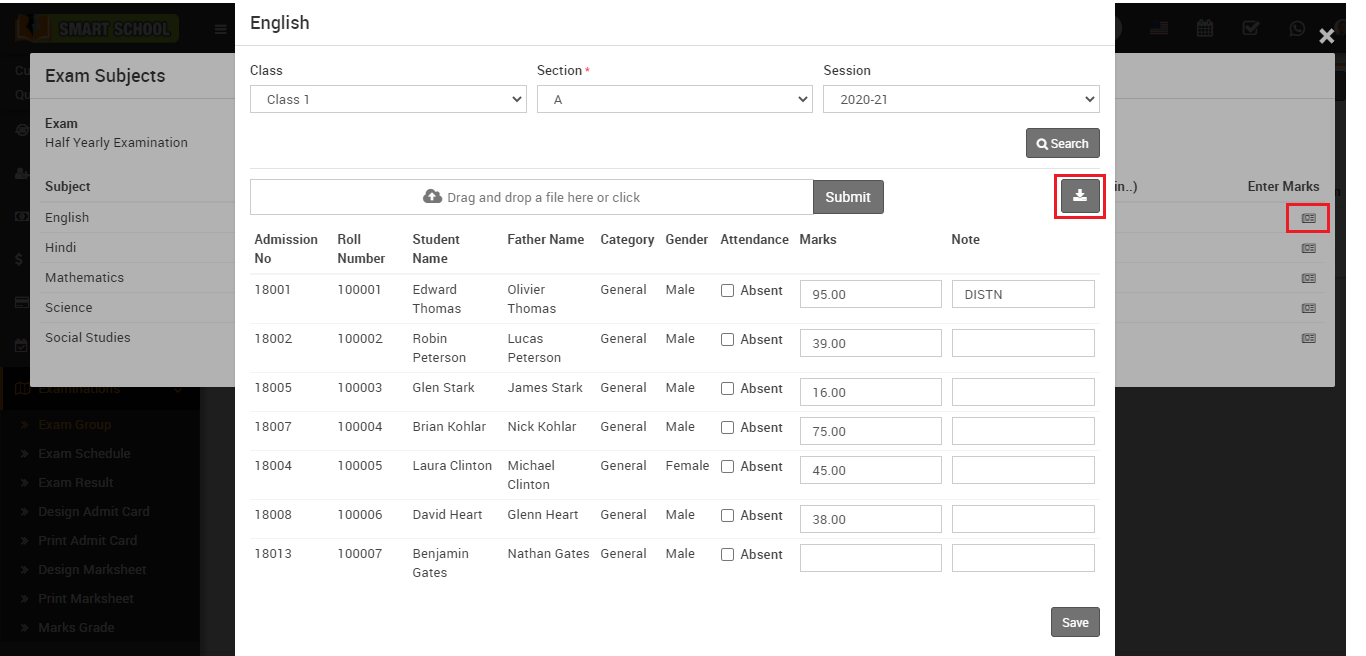Open the enter marks icon for Science
Viewport: 1366px width, 656px height.
1308,308
